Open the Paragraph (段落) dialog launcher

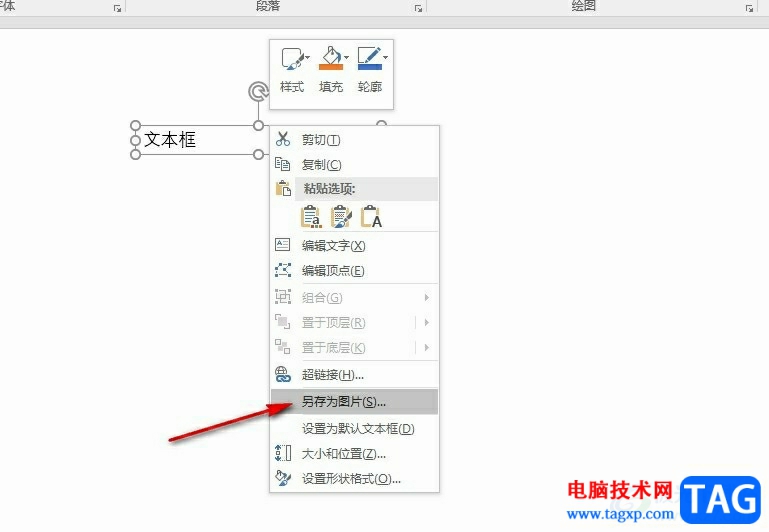[418, 8]
